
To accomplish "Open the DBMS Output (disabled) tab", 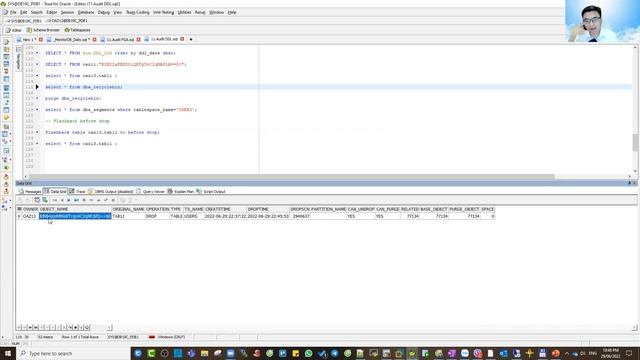I will [x=111, y=191].
